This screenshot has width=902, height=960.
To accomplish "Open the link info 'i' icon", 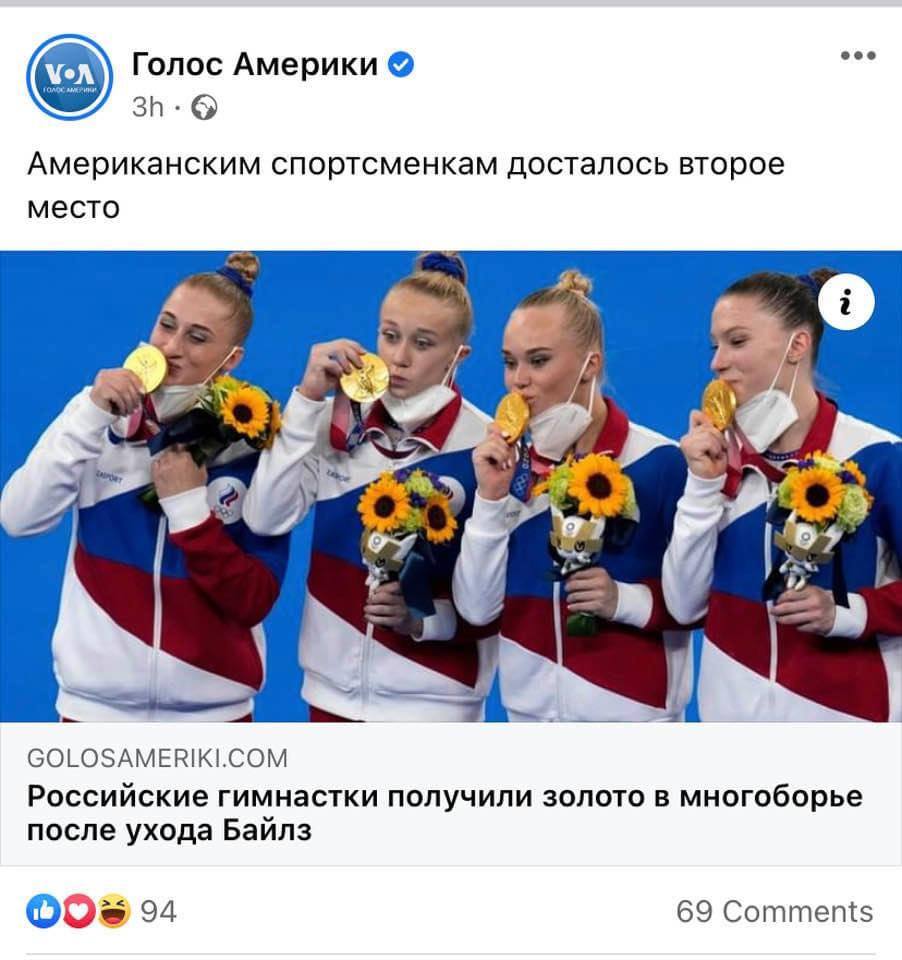I will (x=846, y=302).
